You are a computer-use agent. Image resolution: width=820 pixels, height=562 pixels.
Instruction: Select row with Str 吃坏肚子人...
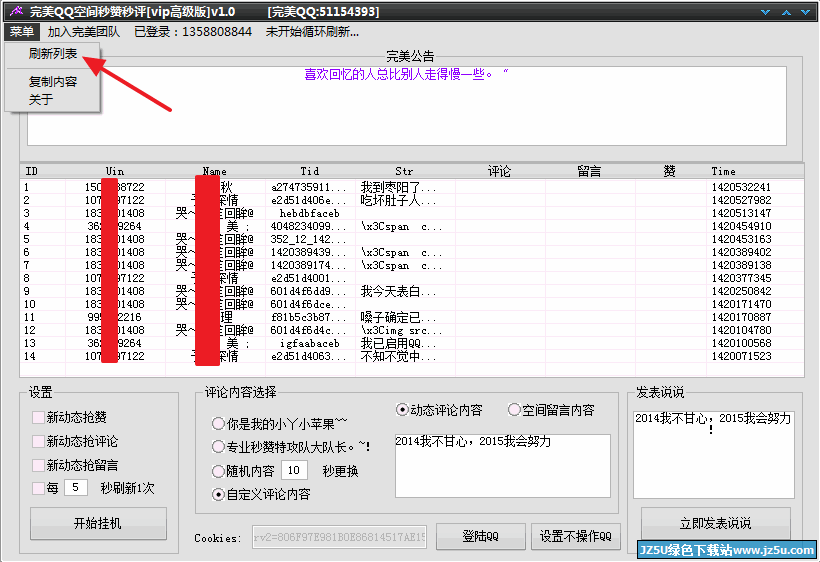click(412, 200)
